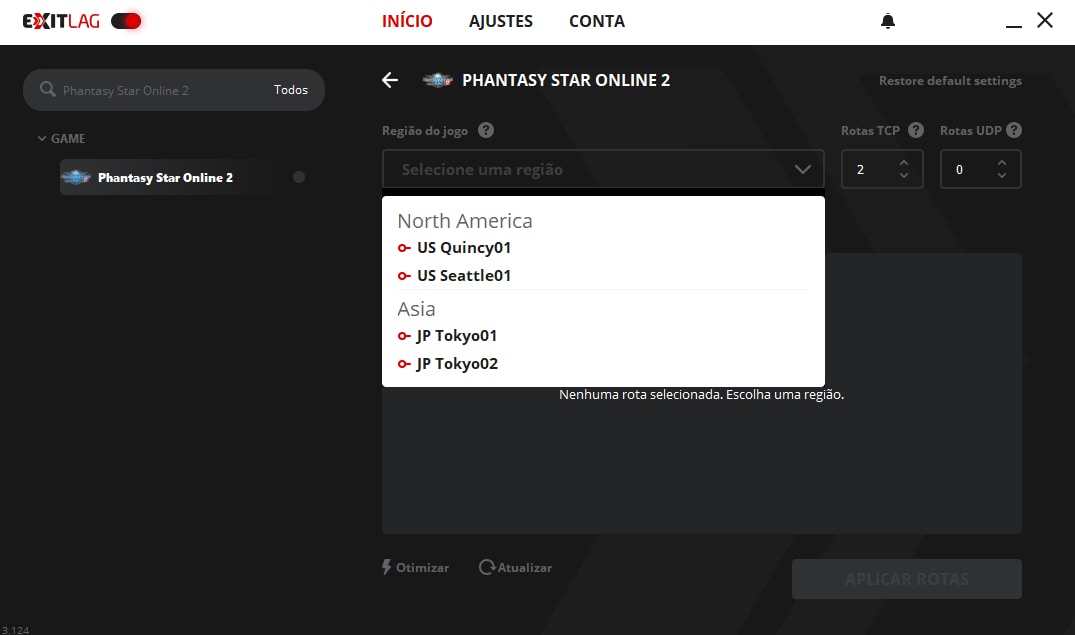Toggle the ExitLag power switch
Image resolution: width=1075 pixels, height=635 pixels.
(x=126, y=21)
